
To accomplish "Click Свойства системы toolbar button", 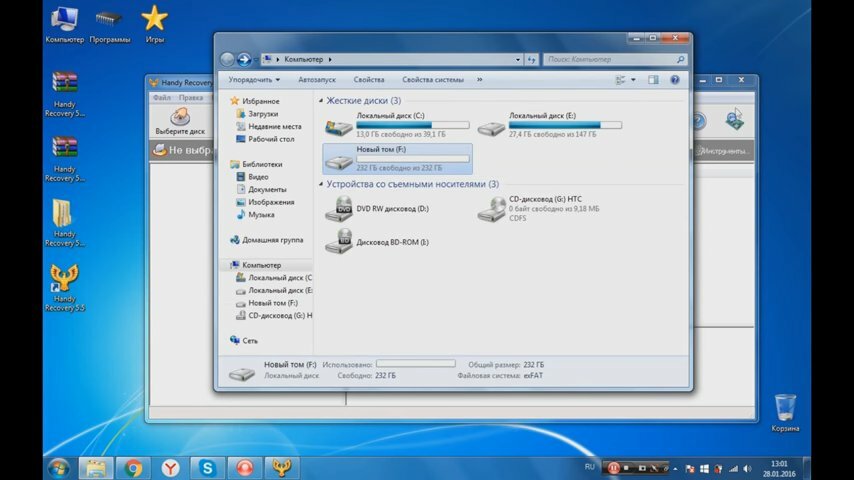I will [x=433, y=80].
